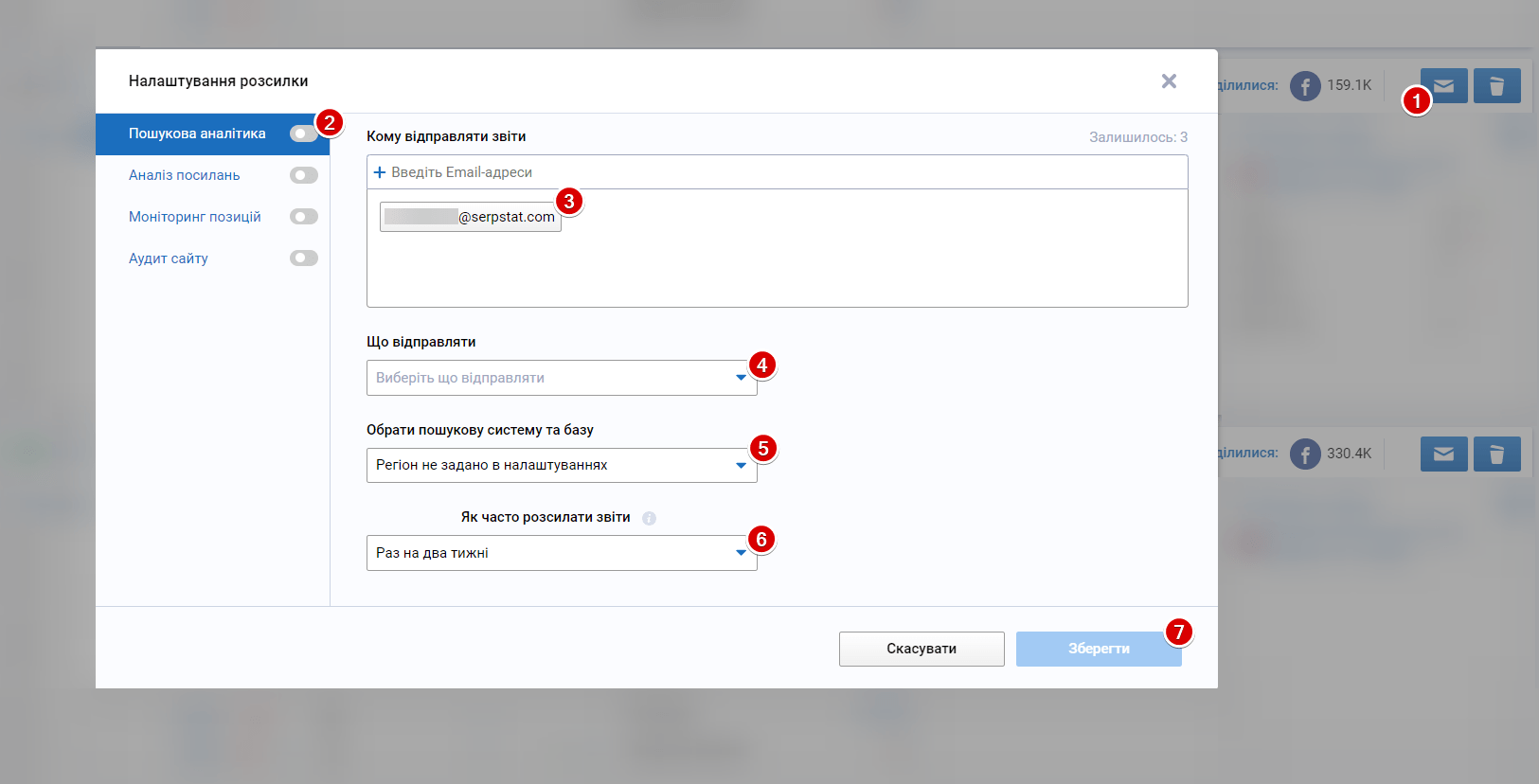1539x784 pixels.
Task: Go to the Аудит сайту sidebar tab
Action: point(169,258)
